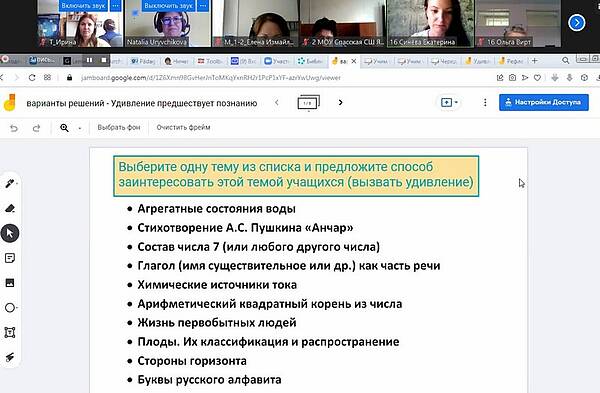
Task: Expand the zoom level dropdown arrow
Action: point(80,128)
